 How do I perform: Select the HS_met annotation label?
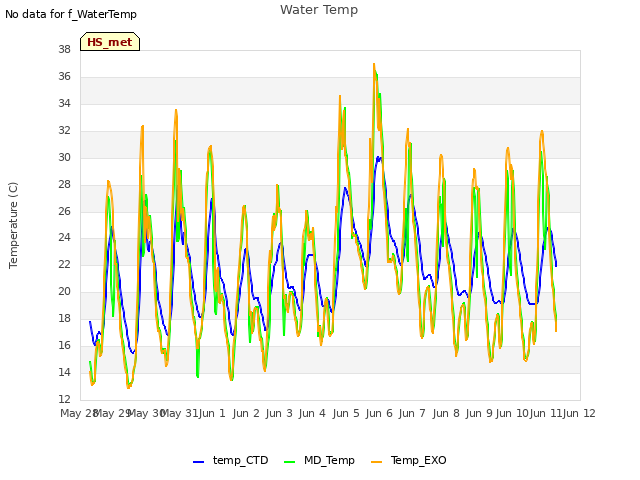[x=110, y=42]
